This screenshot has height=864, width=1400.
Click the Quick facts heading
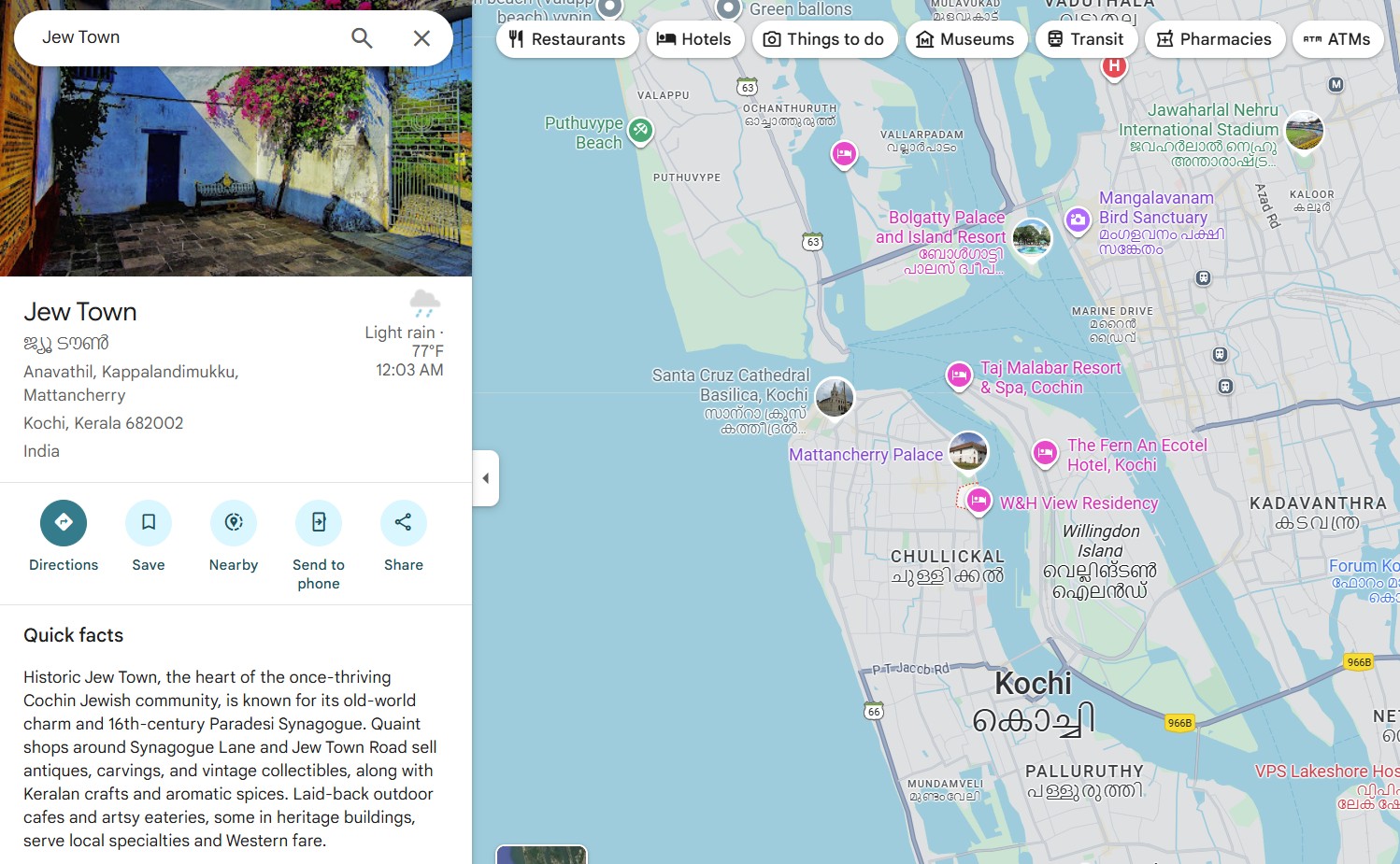[74, 635]
